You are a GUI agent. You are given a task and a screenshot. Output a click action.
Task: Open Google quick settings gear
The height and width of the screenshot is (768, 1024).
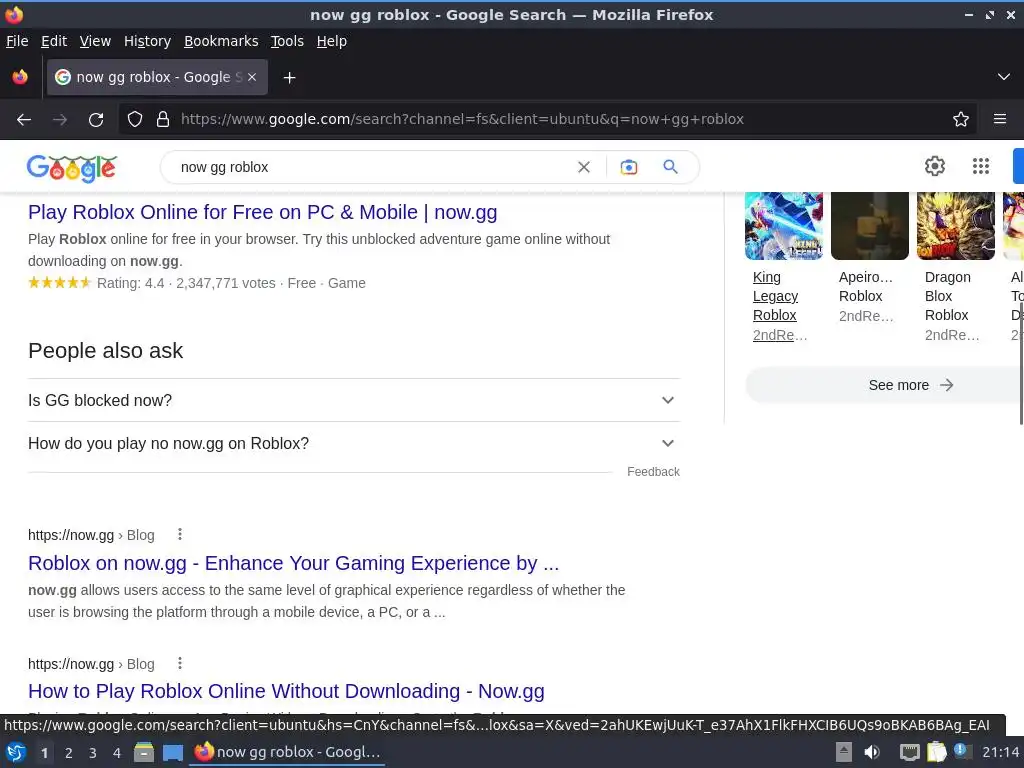pyautogui.click(x=935, y=167)
